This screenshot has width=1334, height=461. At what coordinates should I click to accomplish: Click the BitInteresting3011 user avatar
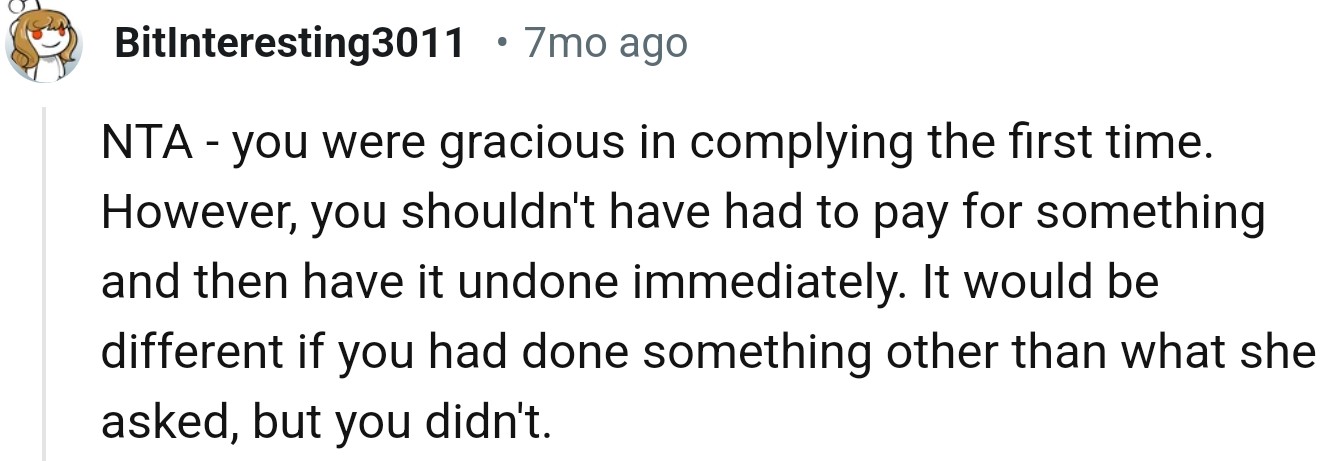(x=42, y=43)
